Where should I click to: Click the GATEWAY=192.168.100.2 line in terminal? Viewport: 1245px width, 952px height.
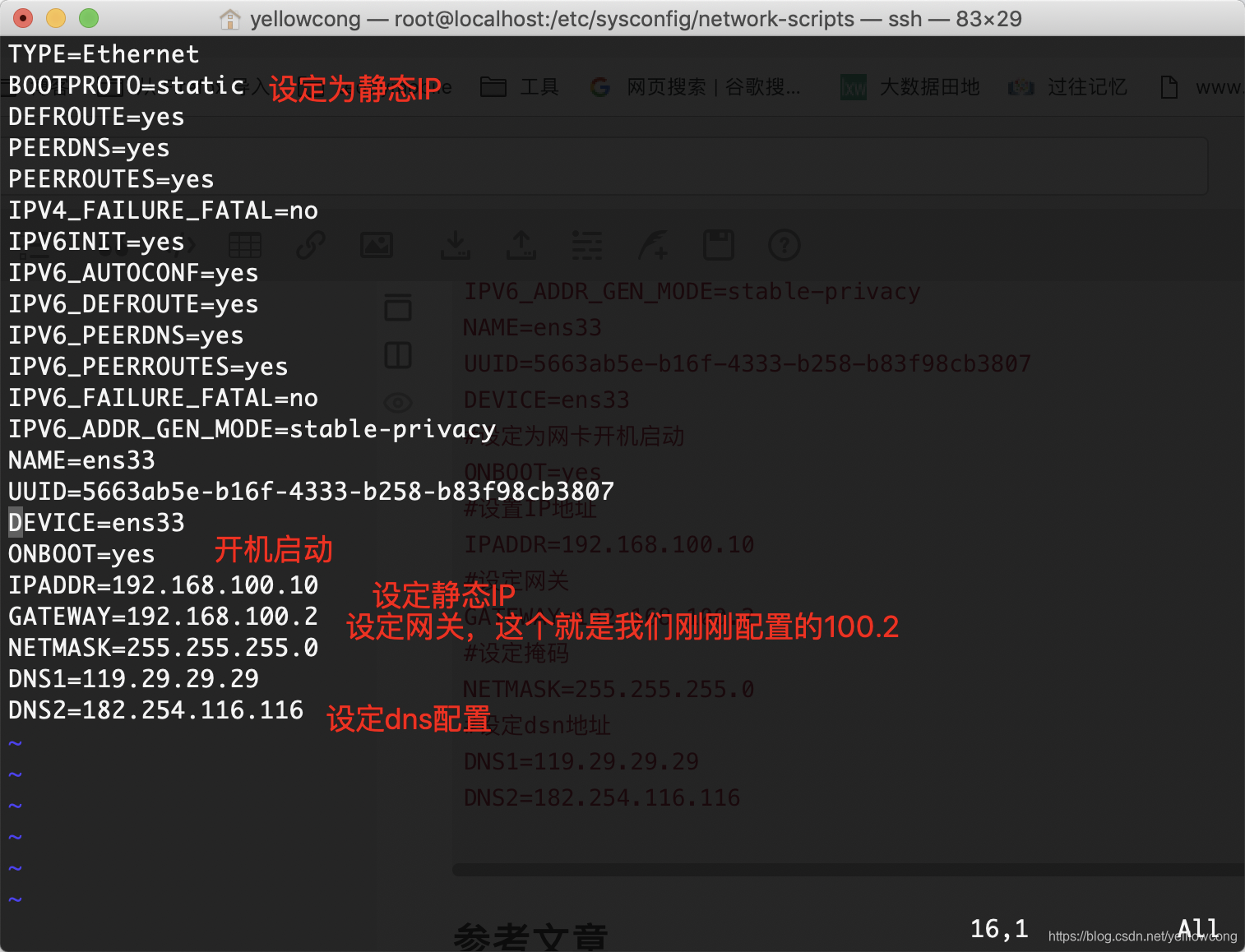[163, 617]
